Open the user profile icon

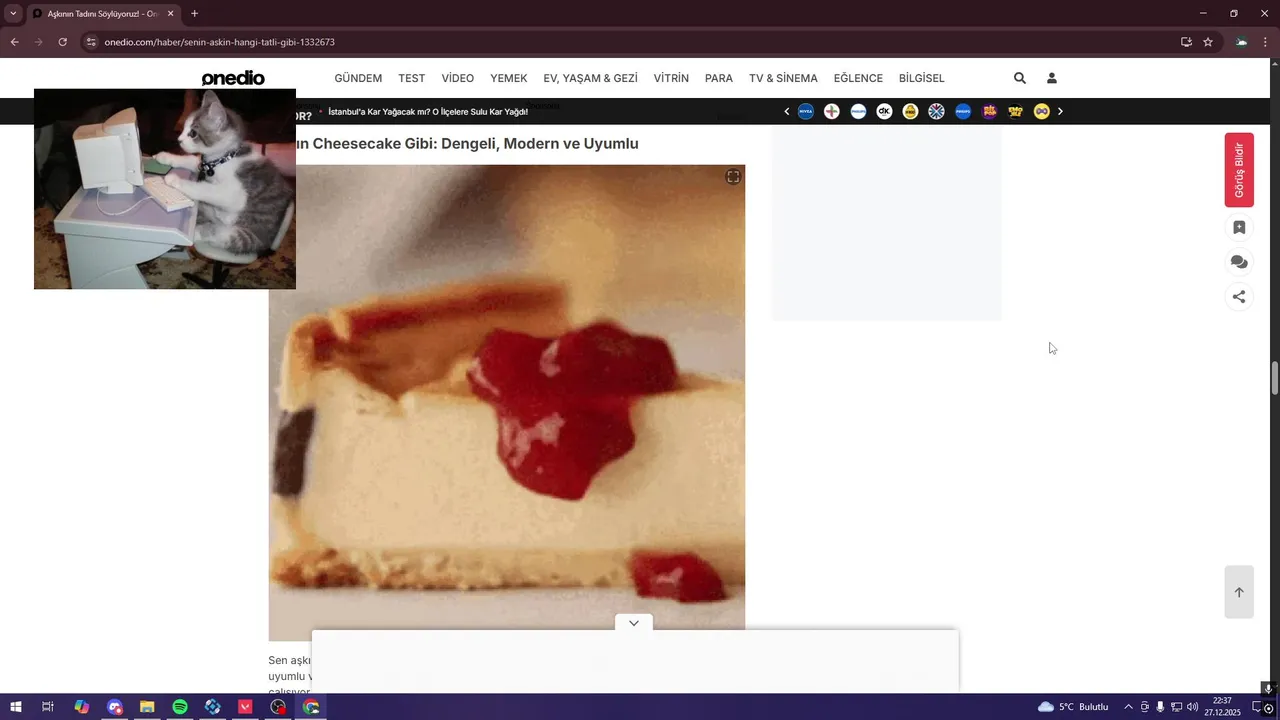pos(1052,78)
